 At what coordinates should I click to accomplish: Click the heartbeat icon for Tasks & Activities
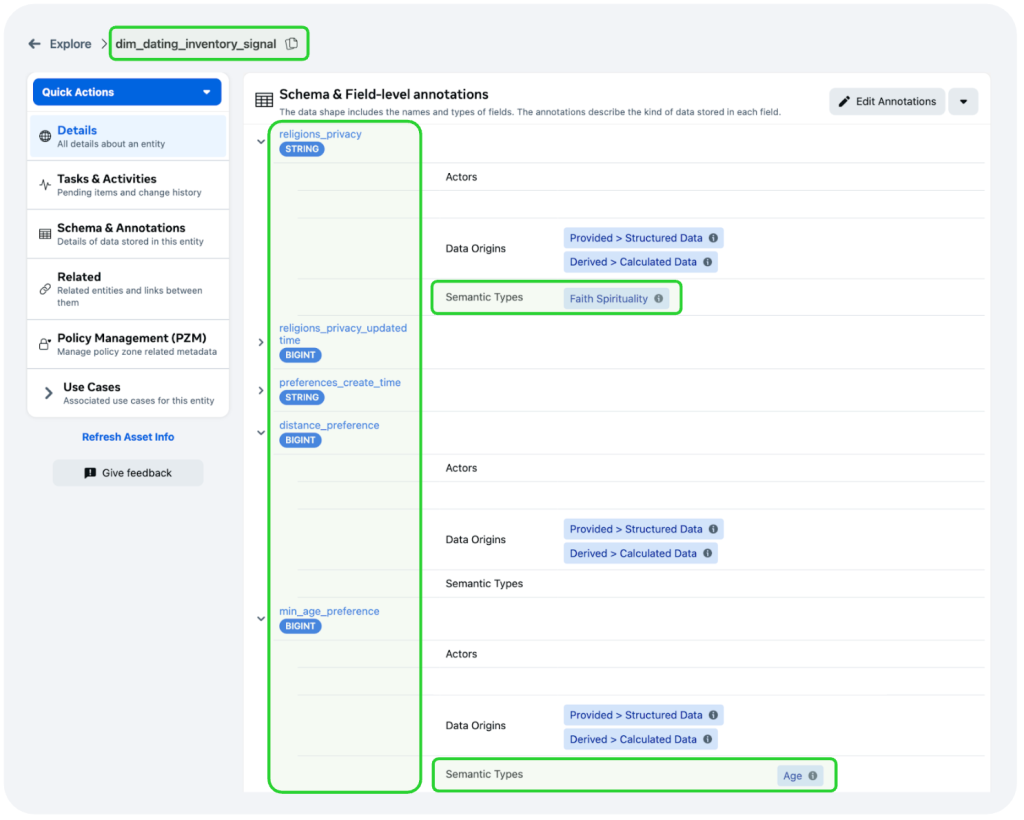coord(44,185)
